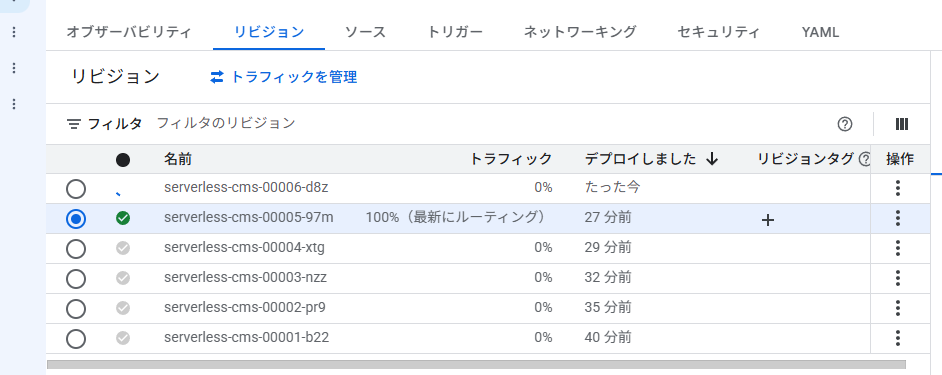Viewport: 942px width, 375px height.
Task: Click gray status icon of serverless-cms-00003-nzz
Action: pyautogui.click(x=123, y=278)
